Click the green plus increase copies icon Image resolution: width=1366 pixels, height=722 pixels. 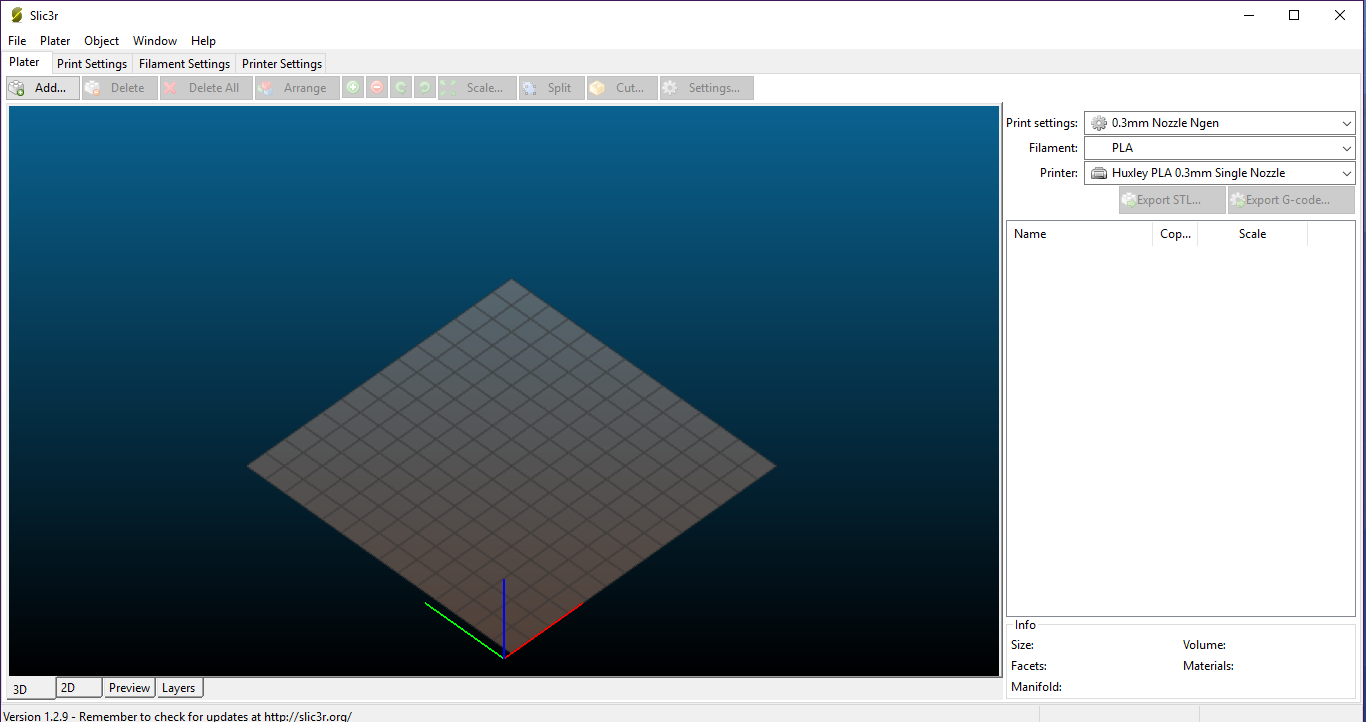[x=353, y=88]
